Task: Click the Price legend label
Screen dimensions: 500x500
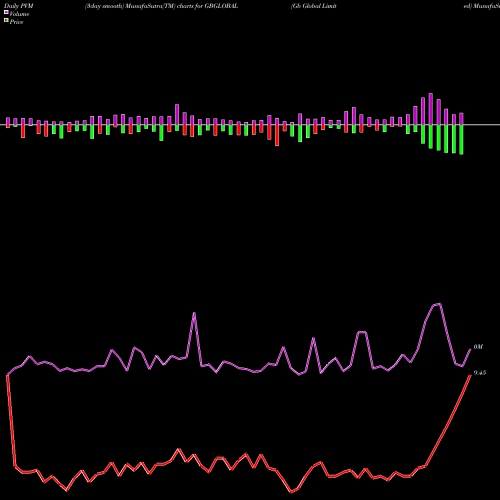Action: pos(16,22)
